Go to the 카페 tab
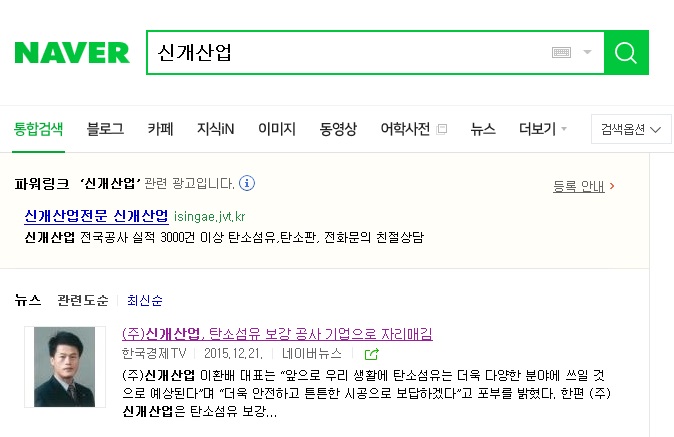 click(x=160, y=129)
